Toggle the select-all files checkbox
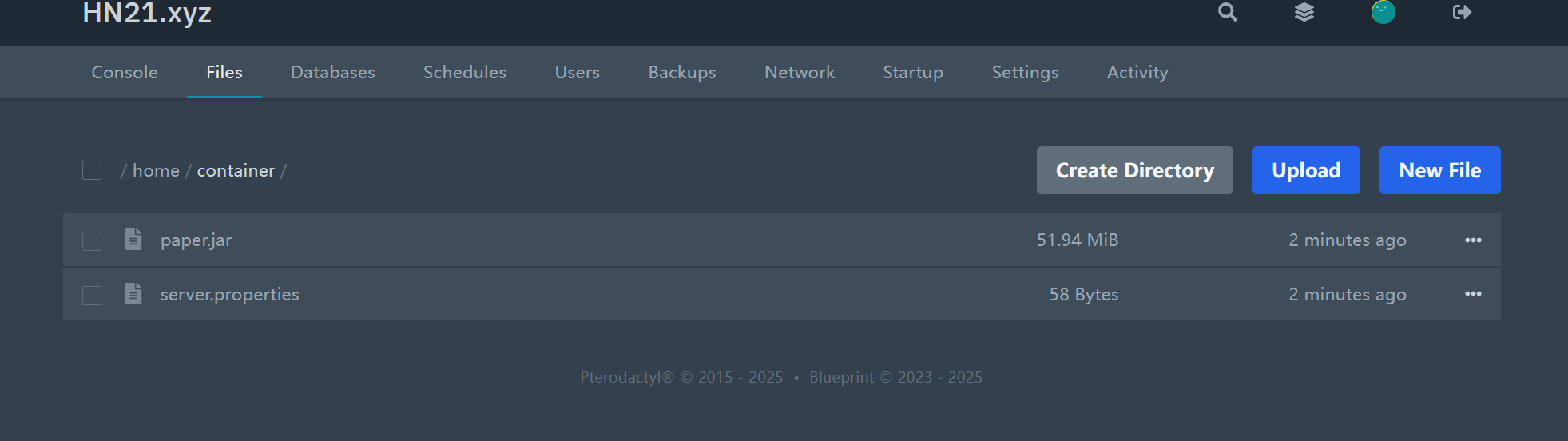Viewport: 1568px width, 441px height. pos(92,170)
